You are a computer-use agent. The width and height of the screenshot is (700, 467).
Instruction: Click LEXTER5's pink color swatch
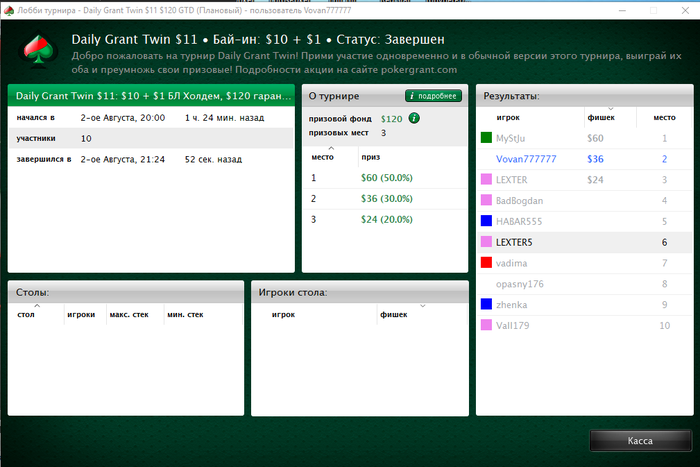coord(486,242)
